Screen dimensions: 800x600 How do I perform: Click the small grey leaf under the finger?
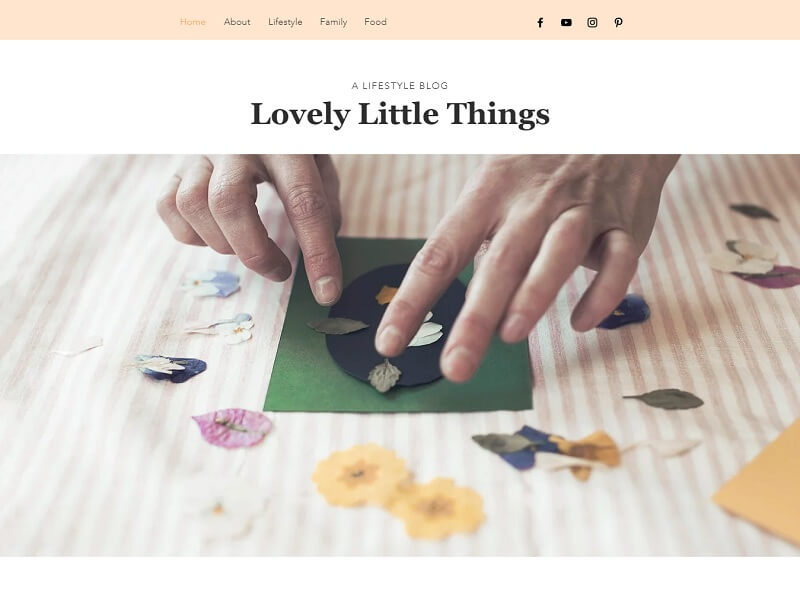[385, 375]
